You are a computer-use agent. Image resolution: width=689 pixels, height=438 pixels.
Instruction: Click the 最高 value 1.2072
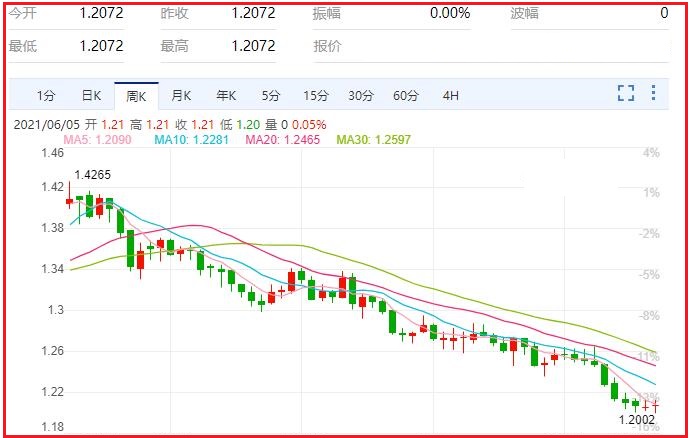click(x=254, y=46)
